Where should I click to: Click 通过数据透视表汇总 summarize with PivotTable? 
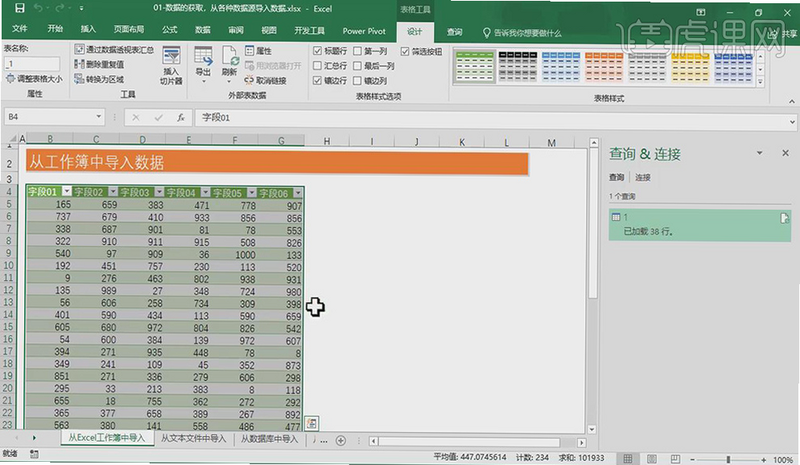[114, 50]
